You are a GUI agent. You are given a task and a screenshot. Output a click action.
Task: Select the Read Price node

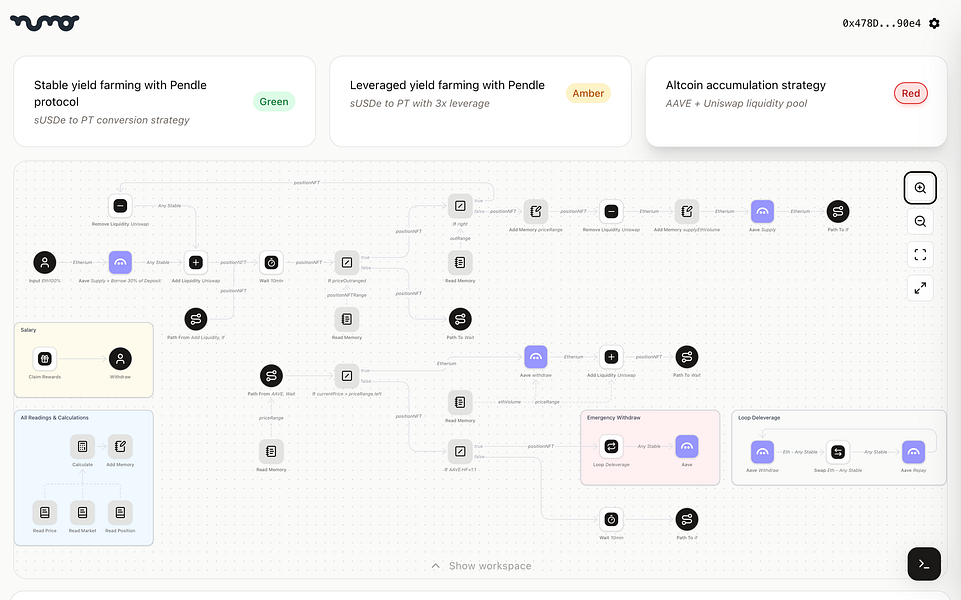[x=45, y=512]
